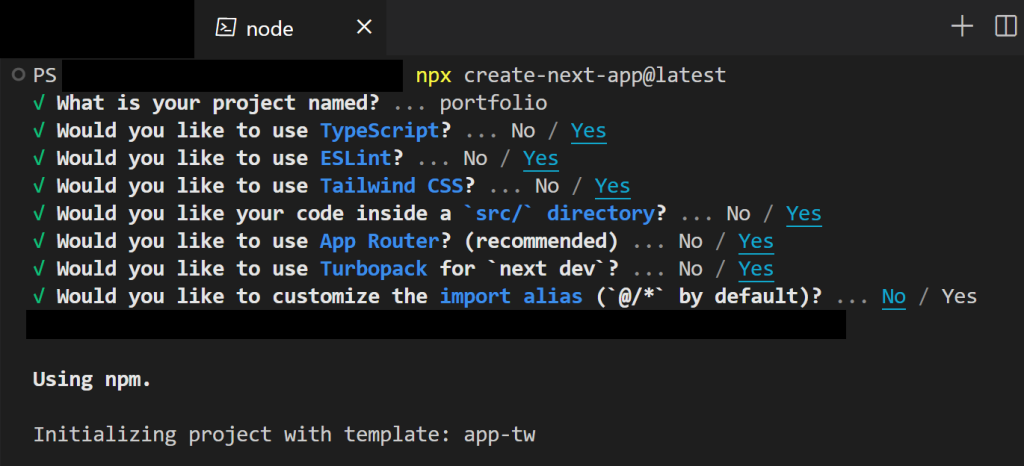The width and height of the screenshot is (1024, 466).
Task: Click the checkmark beside the TypeScript prompt
Action: pos(39,131)
